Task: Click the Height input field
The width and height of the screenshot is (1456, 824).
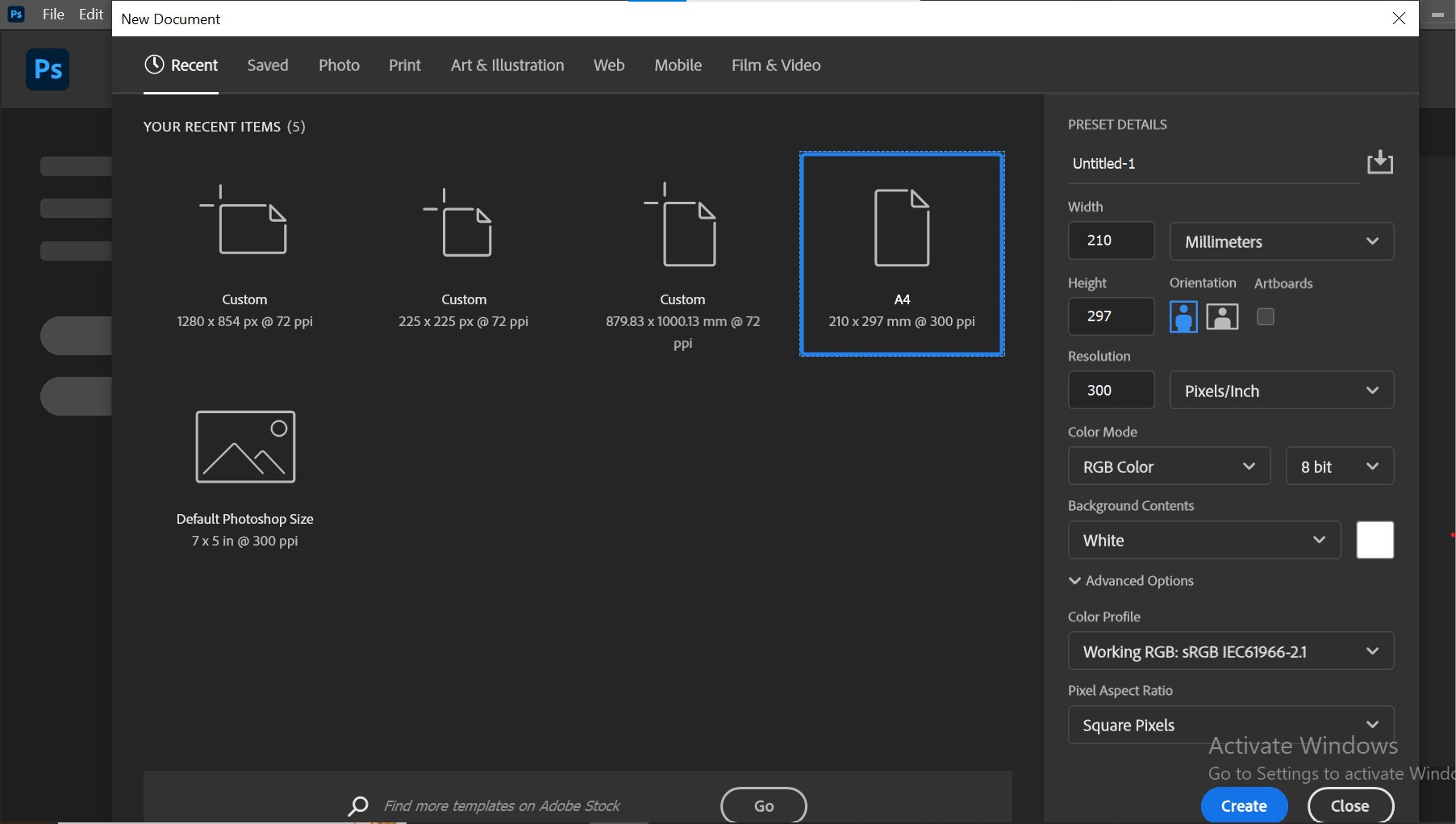Action: click(1111, 316)
